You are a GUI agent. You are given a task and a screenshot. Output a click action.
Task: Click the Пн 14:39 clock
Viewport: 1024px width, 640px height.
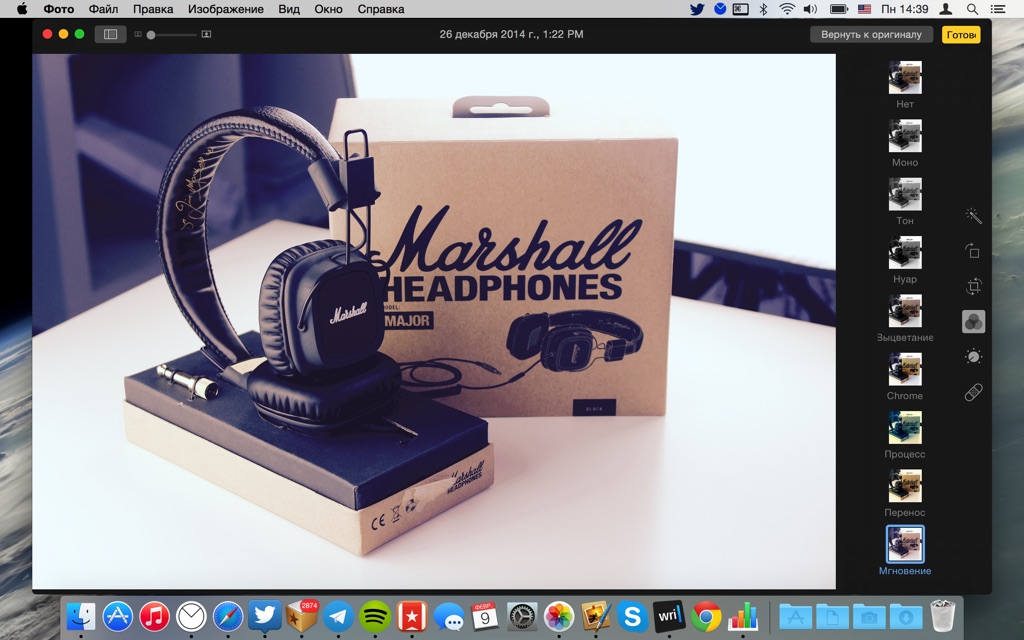[904, 9]
